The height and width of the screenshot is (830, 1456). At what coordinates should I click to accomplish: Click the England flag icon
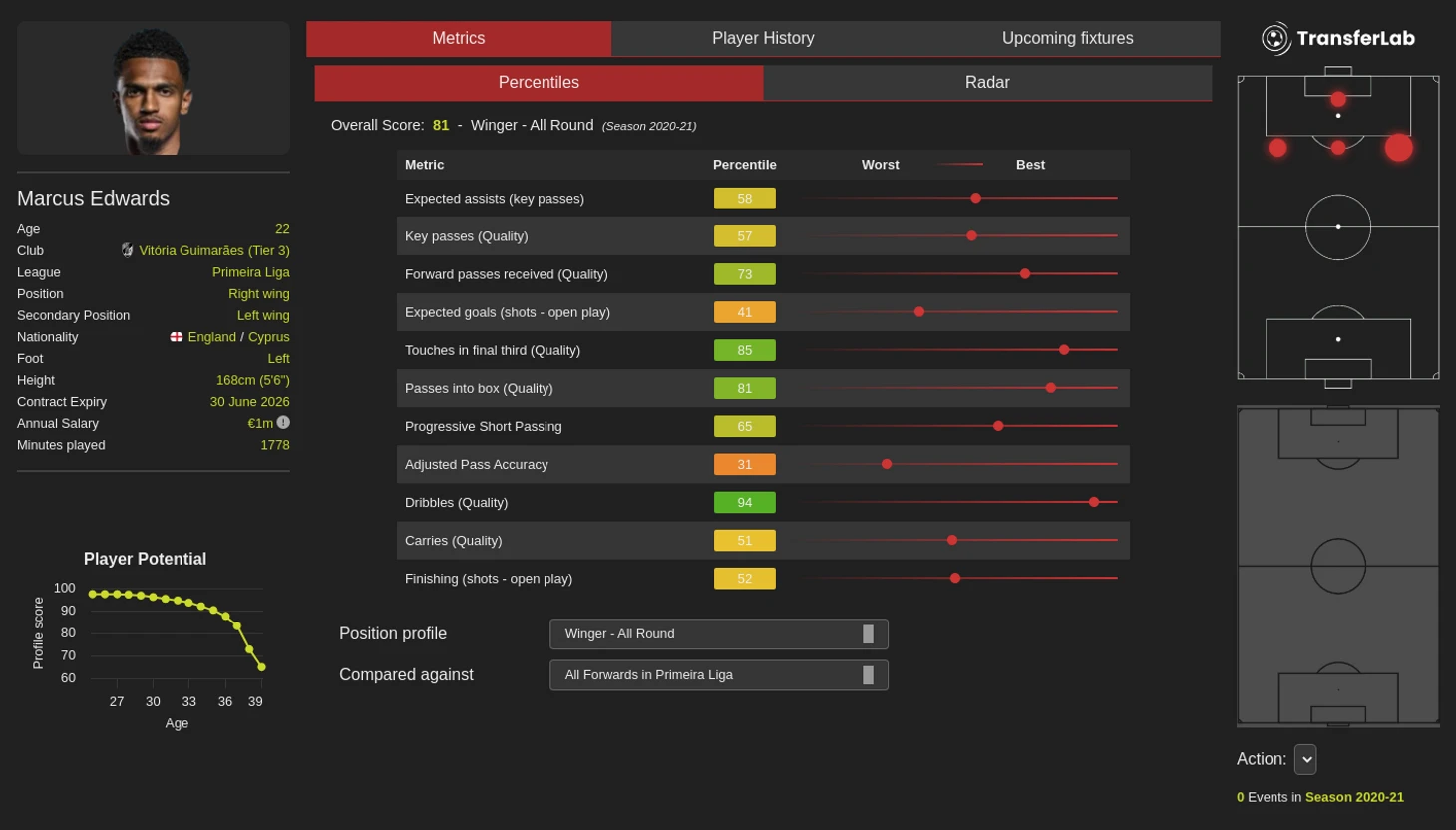click(x=177, y=337)
